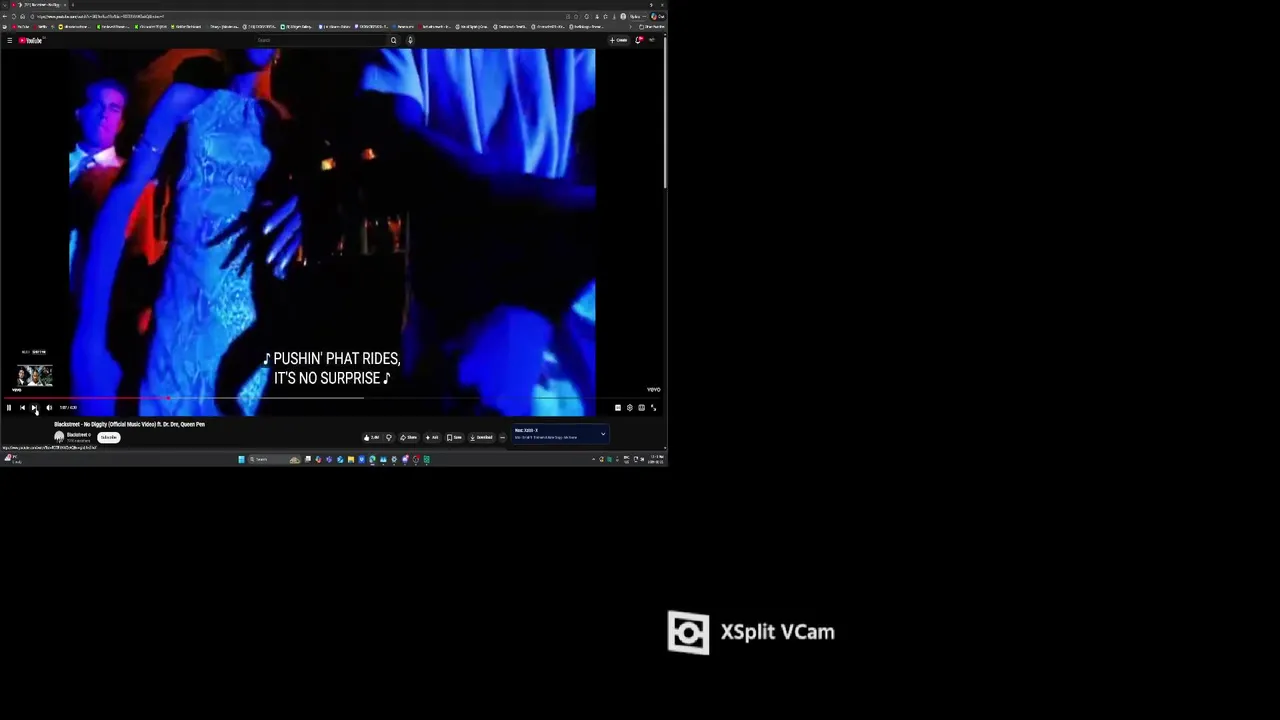Download the video

(482, 437)
